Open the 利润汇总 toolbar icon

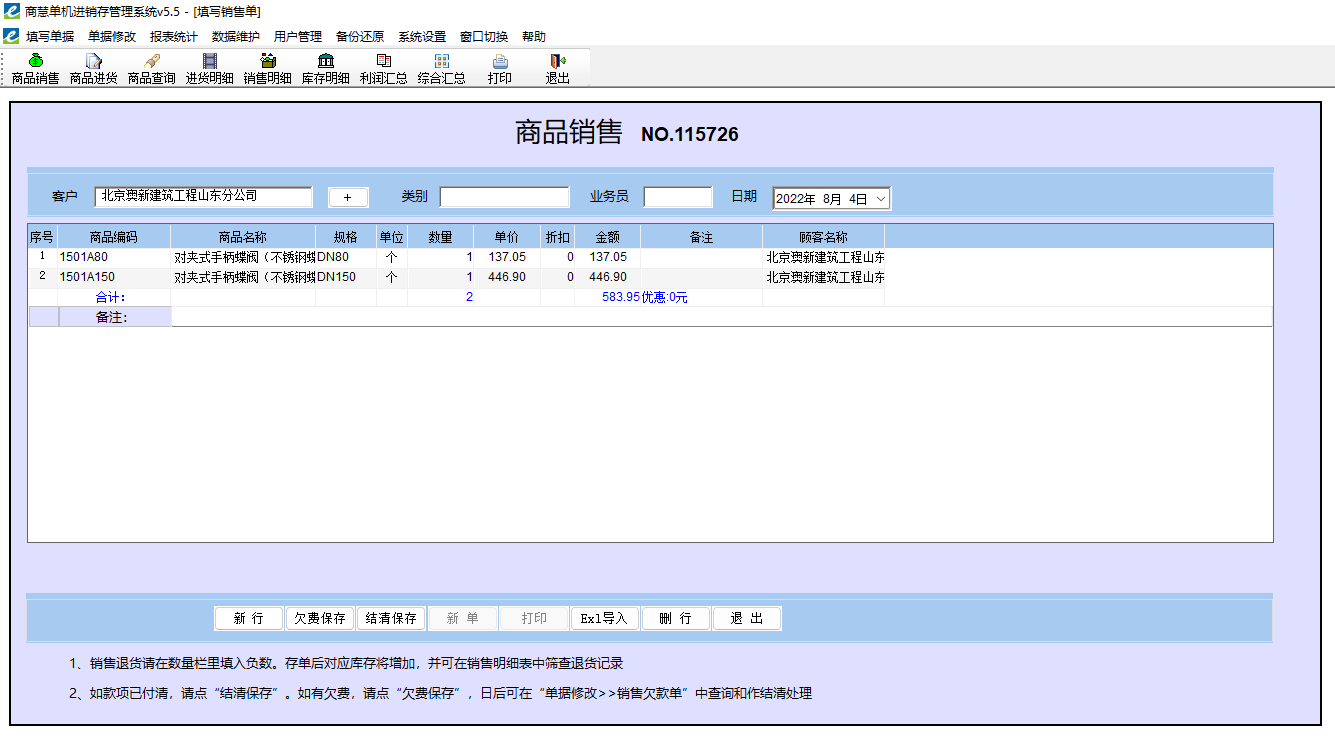pyautogui.click(x=383, y=69)
